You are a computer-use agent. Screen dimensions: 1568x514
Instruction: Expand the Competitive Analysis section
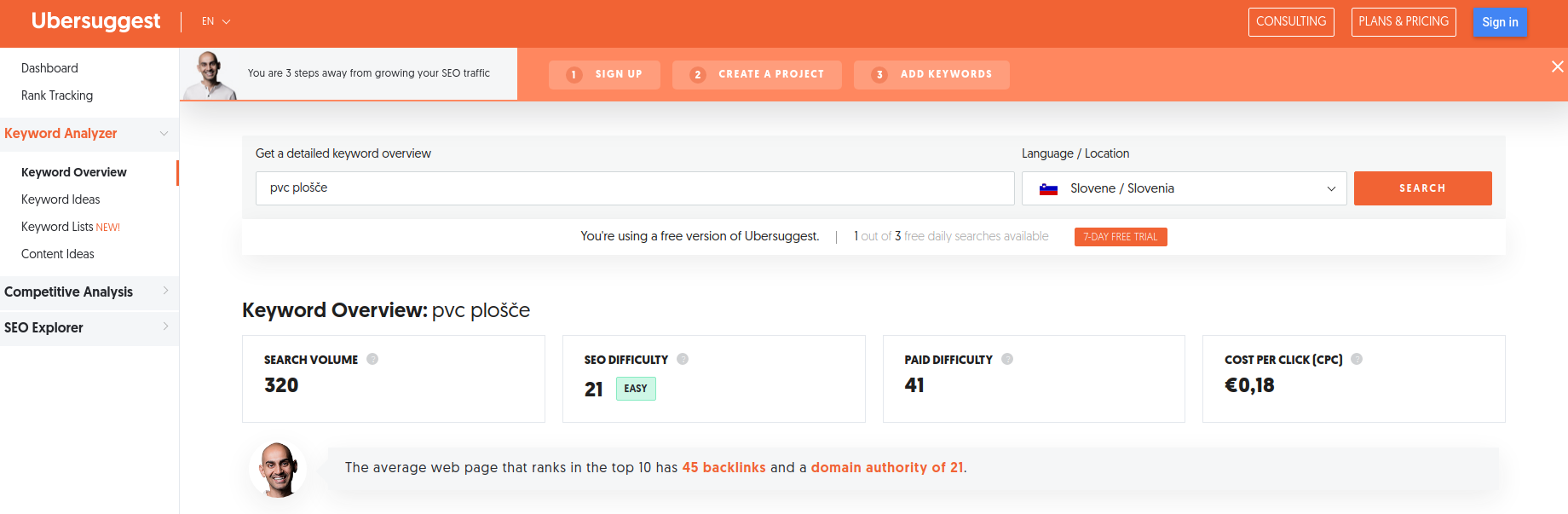89,292
